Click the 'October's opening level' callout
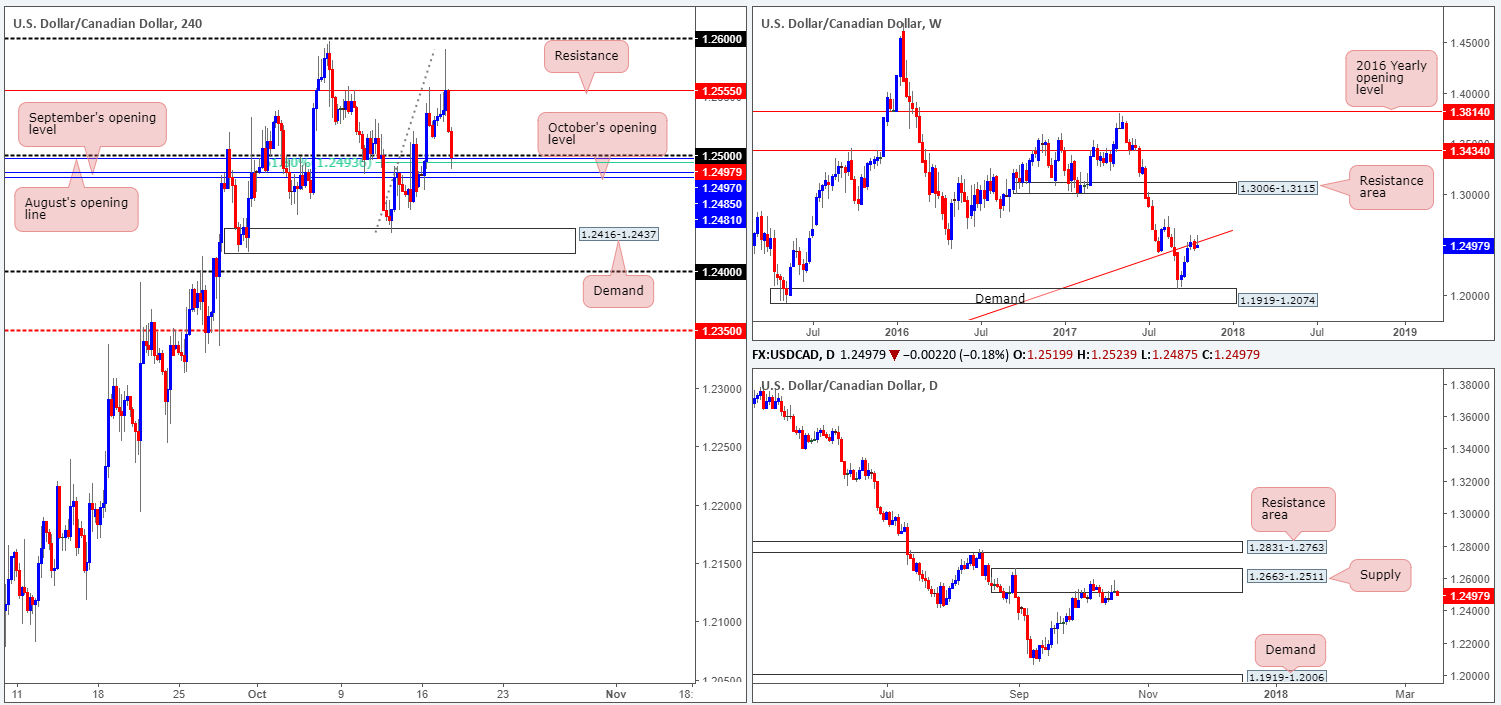Image resolution: width=1501 pixels, height=705 pixels. pos(603,134)
